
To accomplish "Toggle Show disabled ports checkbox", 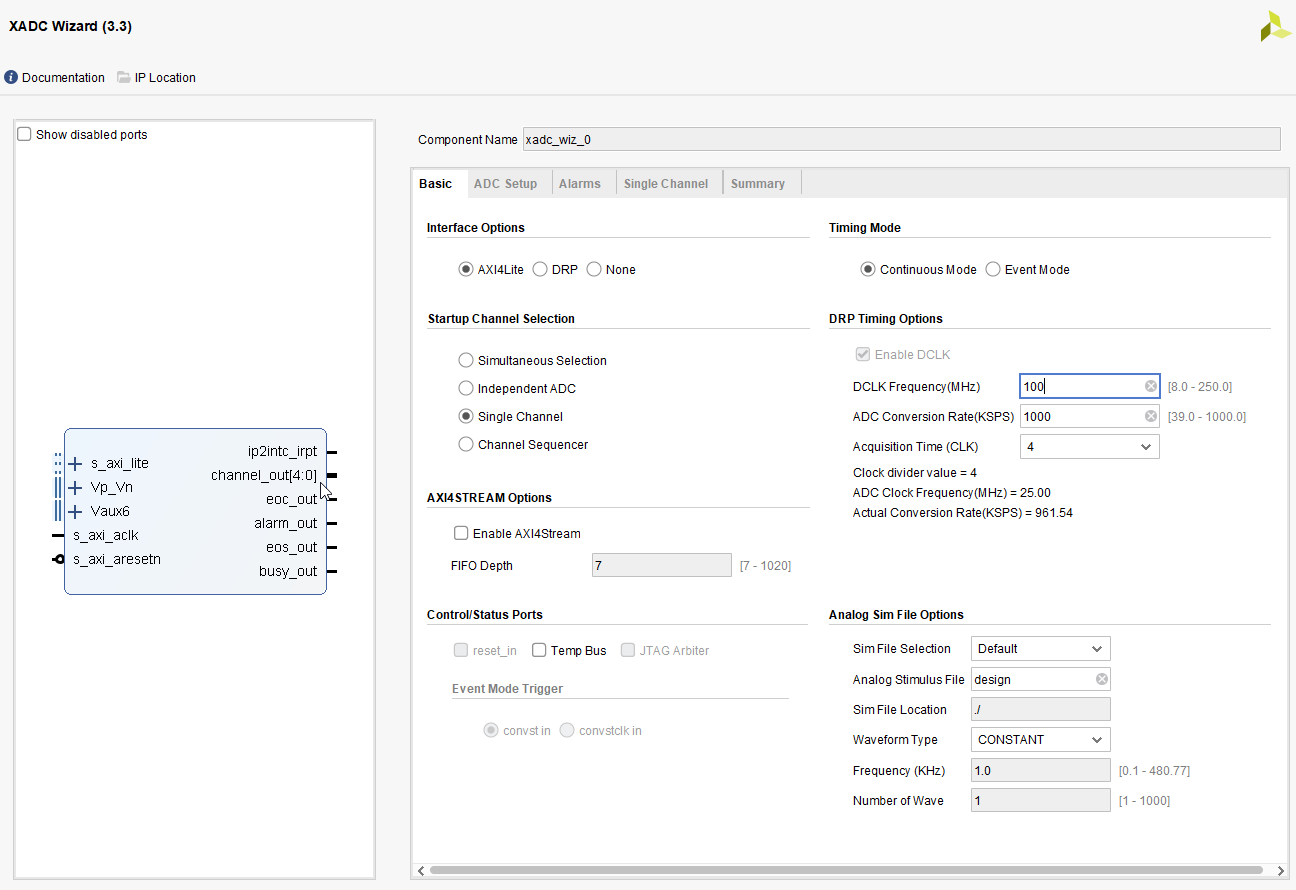I will coord(24,134).
